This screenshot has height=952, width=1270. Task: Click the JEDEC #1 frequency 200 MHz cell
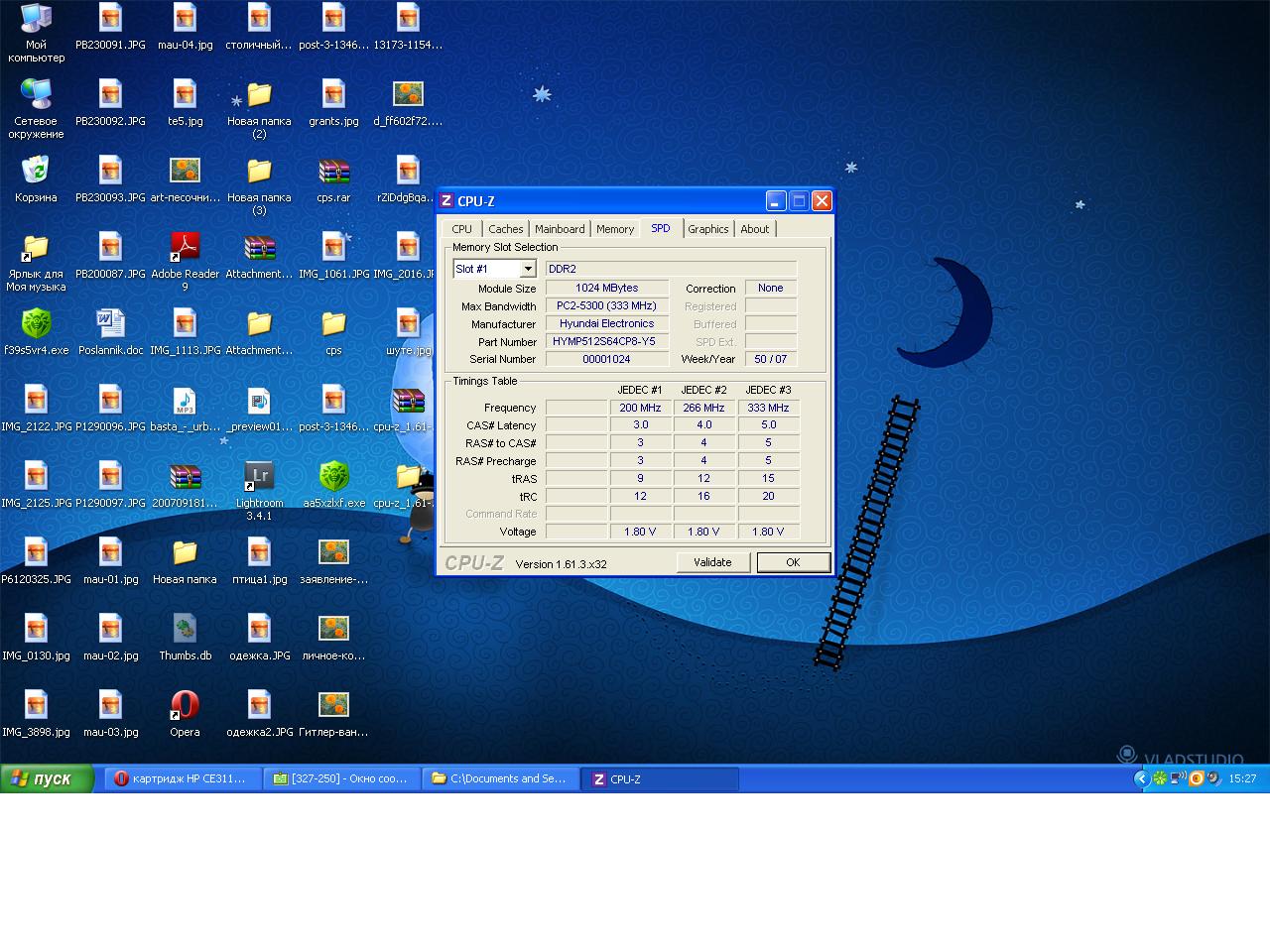(641, 408)
